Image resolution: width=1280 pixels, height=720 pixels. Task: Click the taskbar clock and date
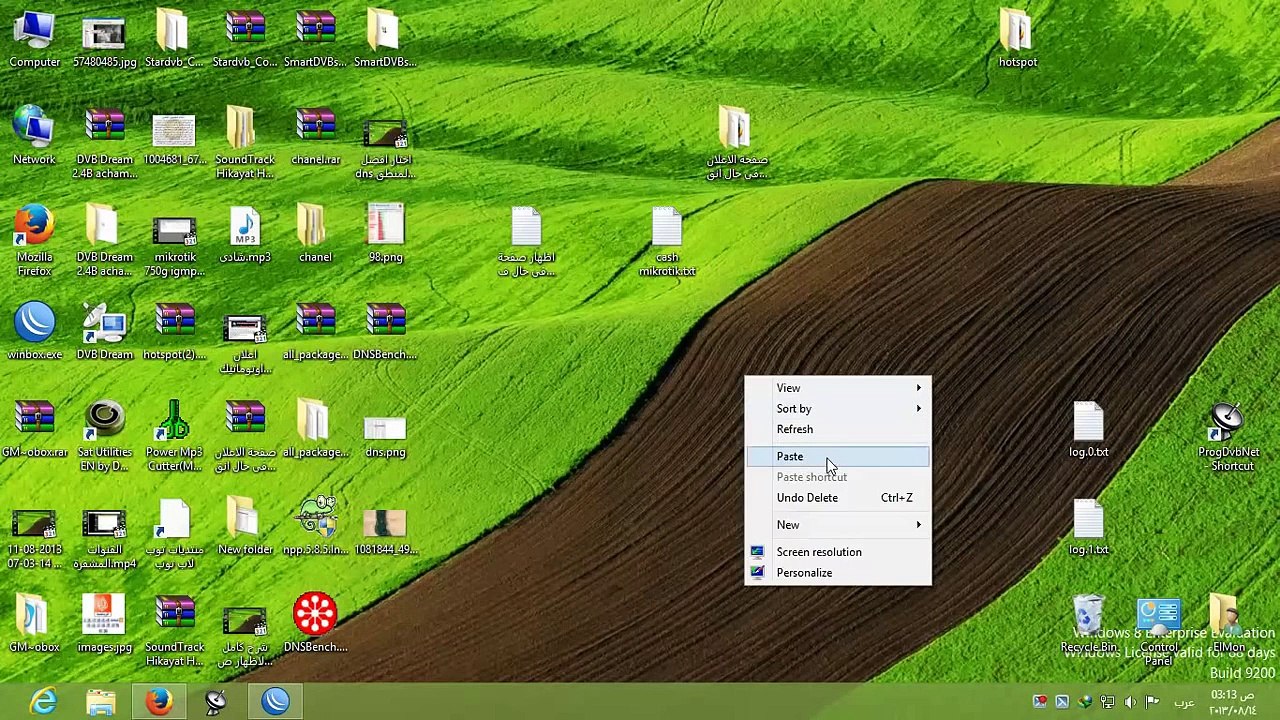click(x=1232, y=702)
